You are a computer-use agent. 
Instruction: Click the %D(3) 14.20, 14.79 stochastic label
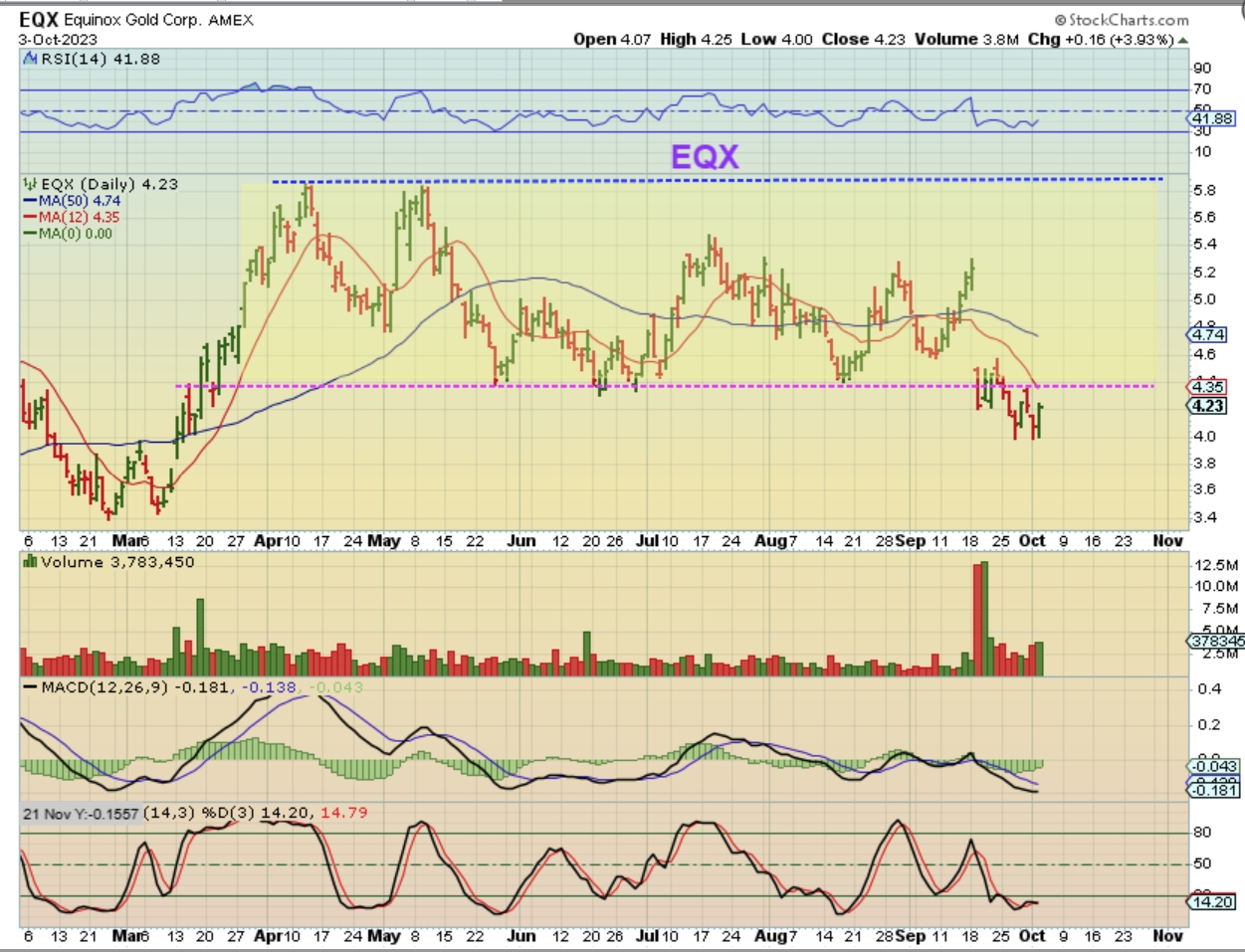tap(286, 813)
